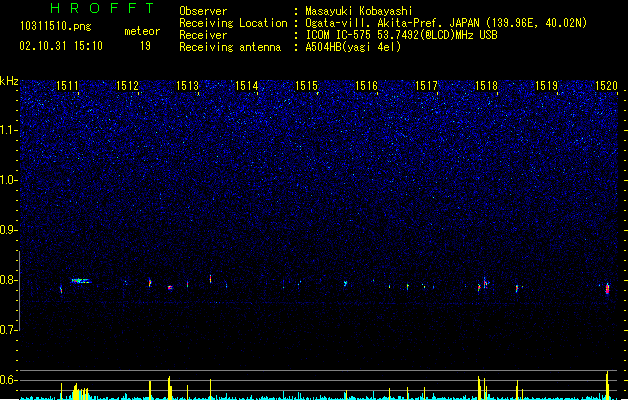Click the 1514 time marker
The width and height of the screenshot is (629, 400).
pos(246,86)
